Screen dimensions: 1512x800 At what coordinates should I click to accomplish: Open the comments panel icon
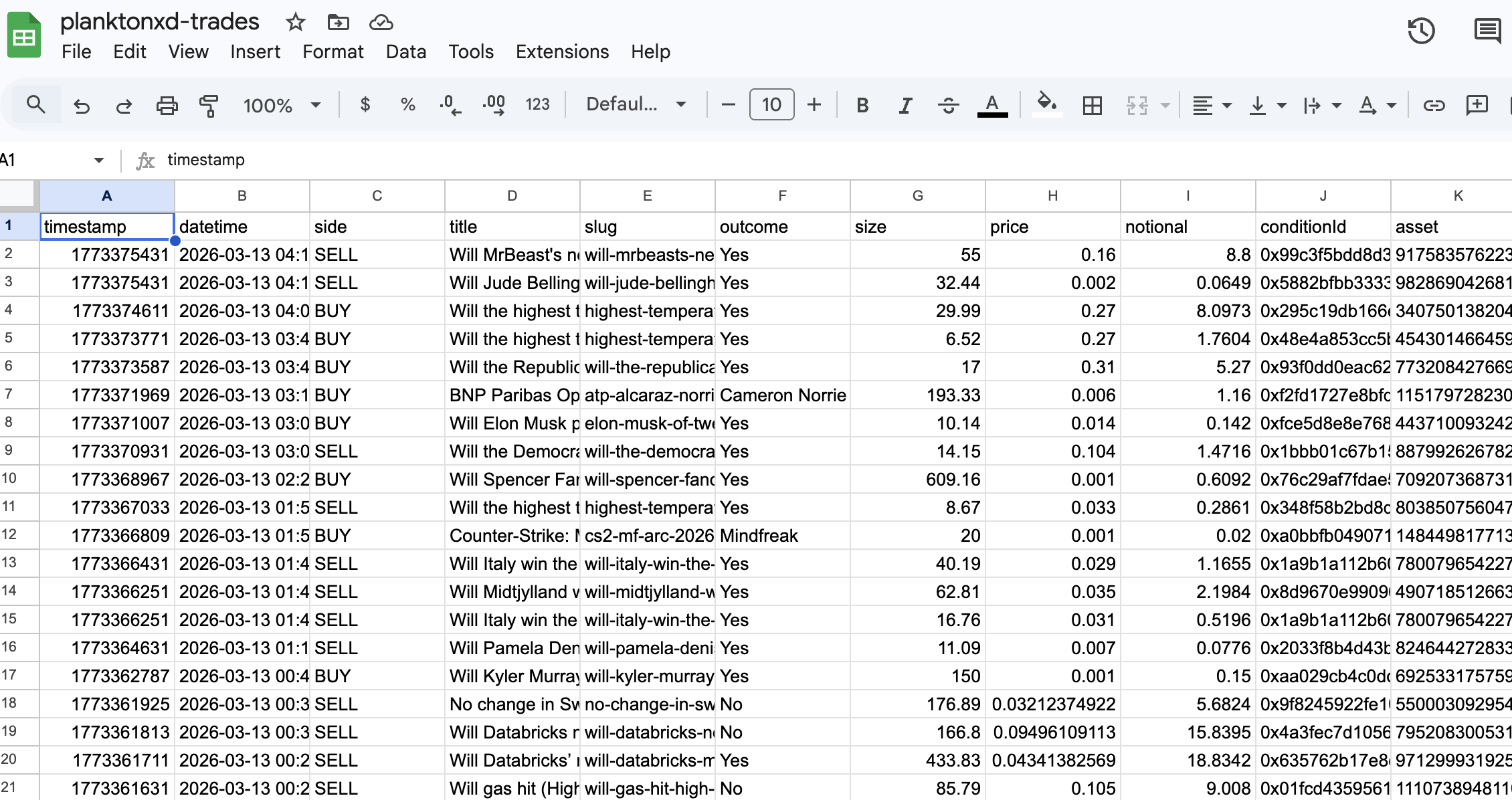[x=1487, y=31]
